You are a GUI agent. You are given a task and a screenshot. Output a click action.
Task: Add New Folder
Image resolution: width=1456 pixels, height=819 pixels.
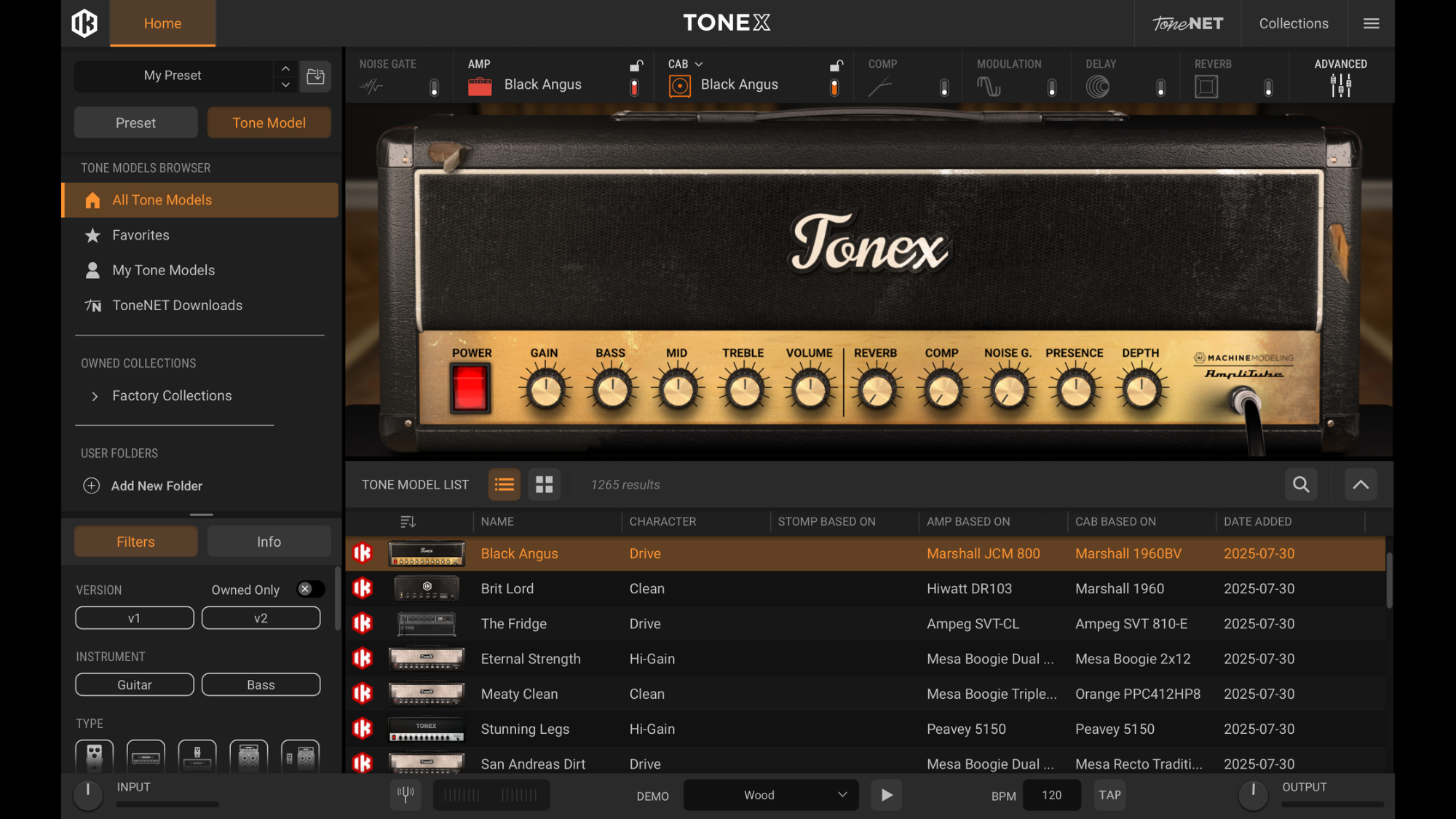coord(143,486)
